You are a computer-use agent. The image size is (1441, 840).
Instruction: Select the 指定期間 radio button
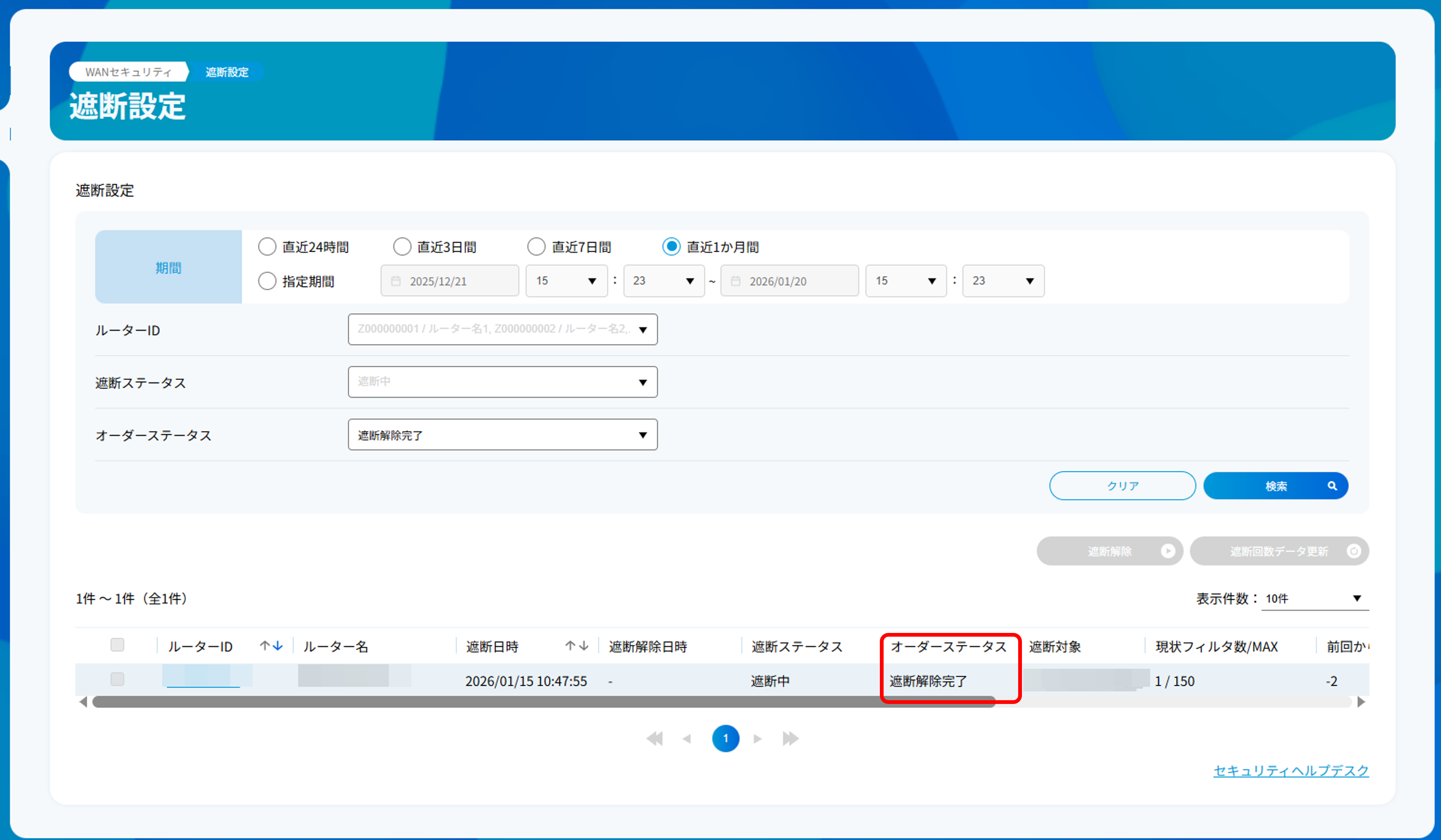pyautogui.click(x=267, y=281)
